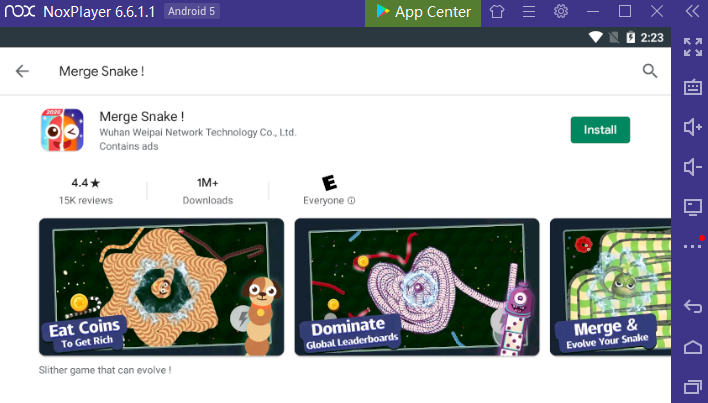Click the Android back arrow in the sidebar
Screen dimensions: 708x403
click(693, 307)
